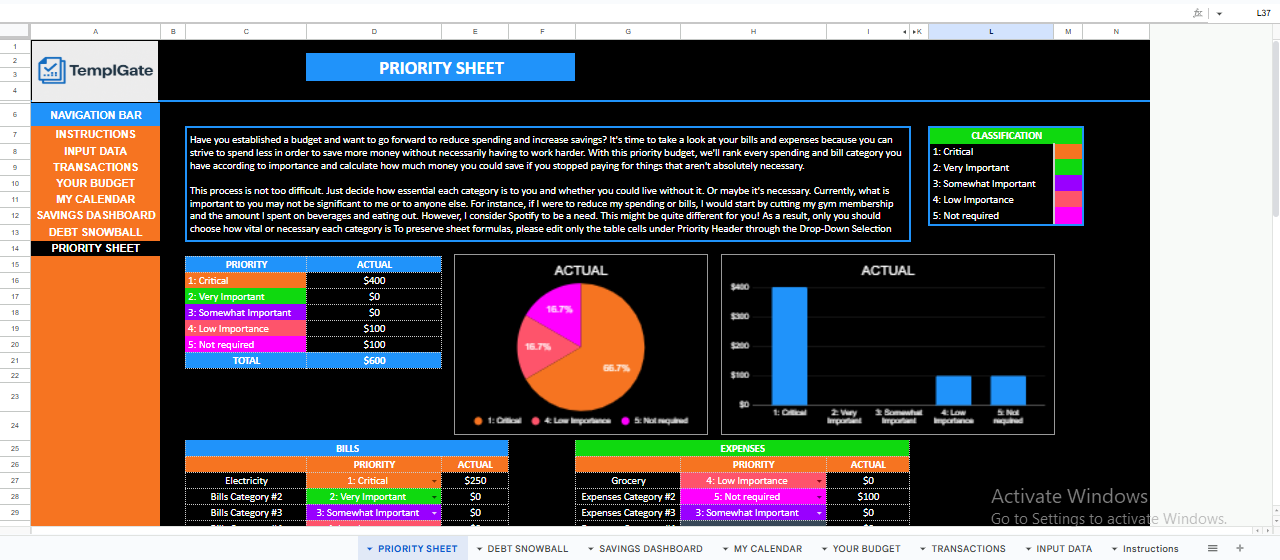The width and height of the screenshot is (1280, 560).
Task: Open the Grocery priority dropdown
Action: [x=820, y=481]
